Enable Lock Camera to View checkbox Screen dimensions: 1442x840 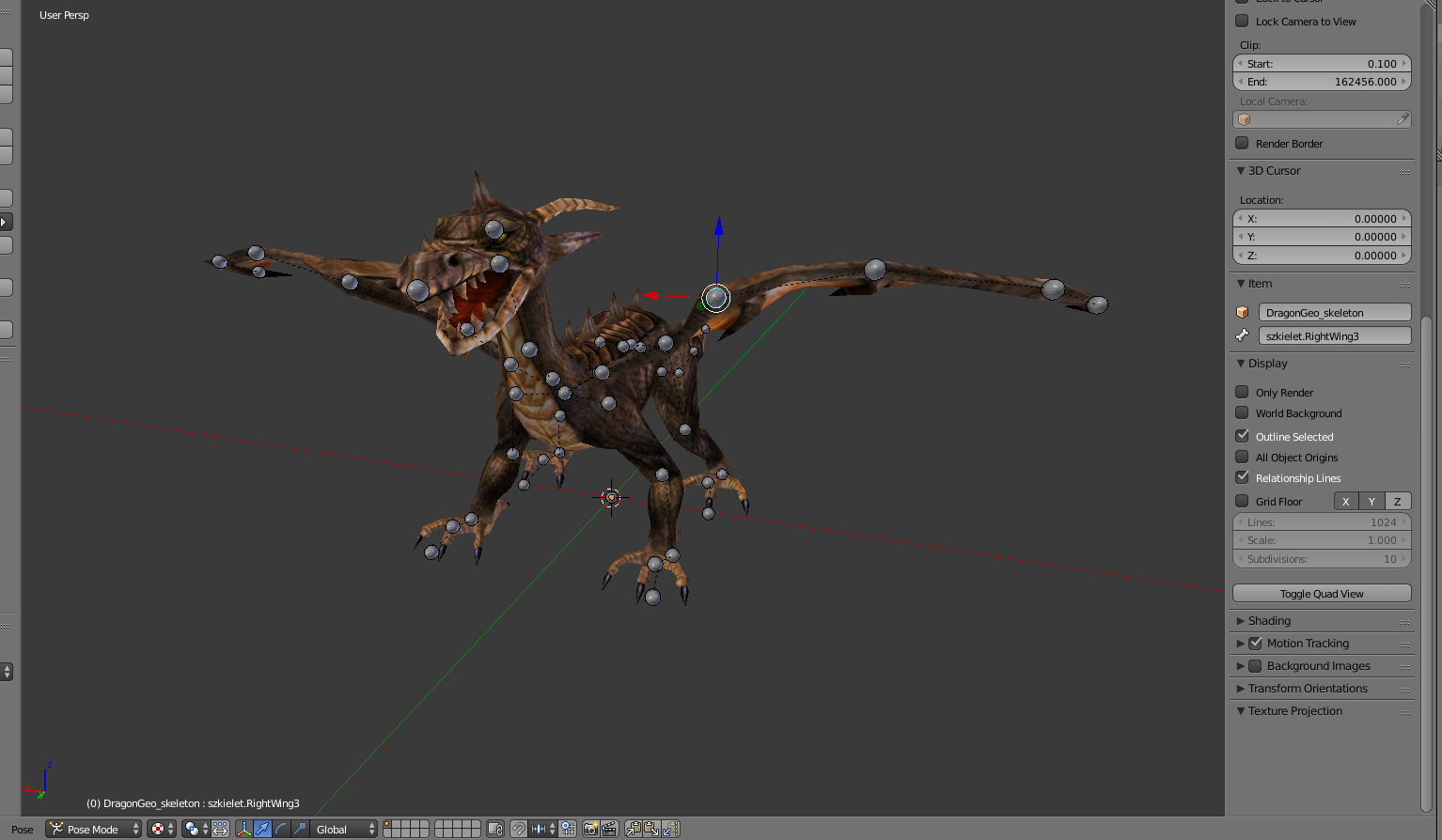[1242, 21]
